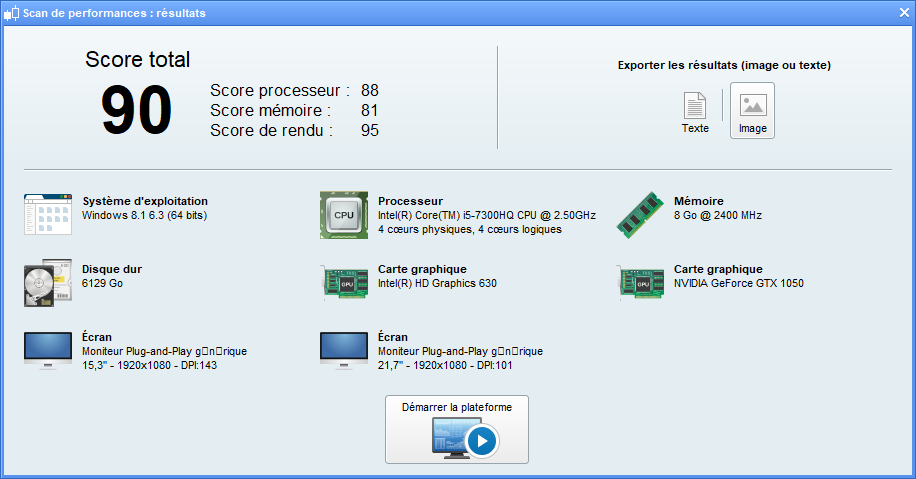Viewport: 916px width, 479px height.
Task: Click the Score mémoire label
Action: [x=270, y=110]
